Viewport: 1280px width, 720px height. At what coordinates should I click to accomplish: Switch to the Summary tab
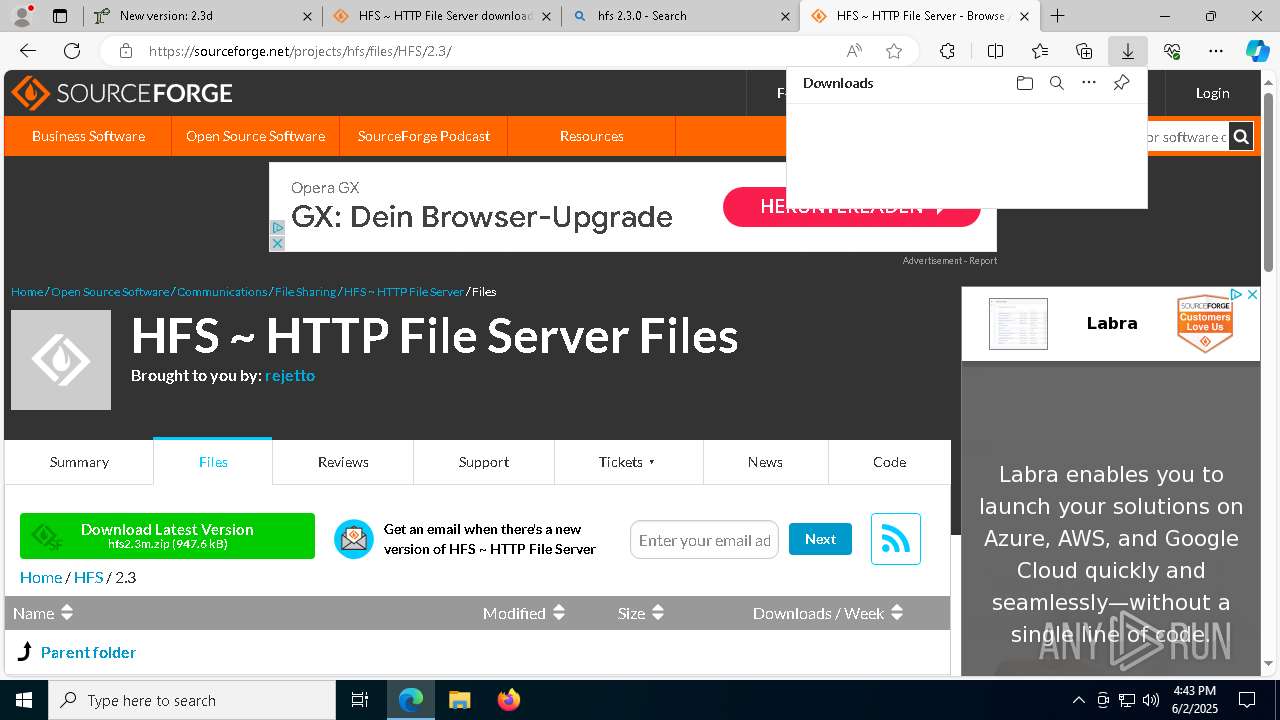79,462
